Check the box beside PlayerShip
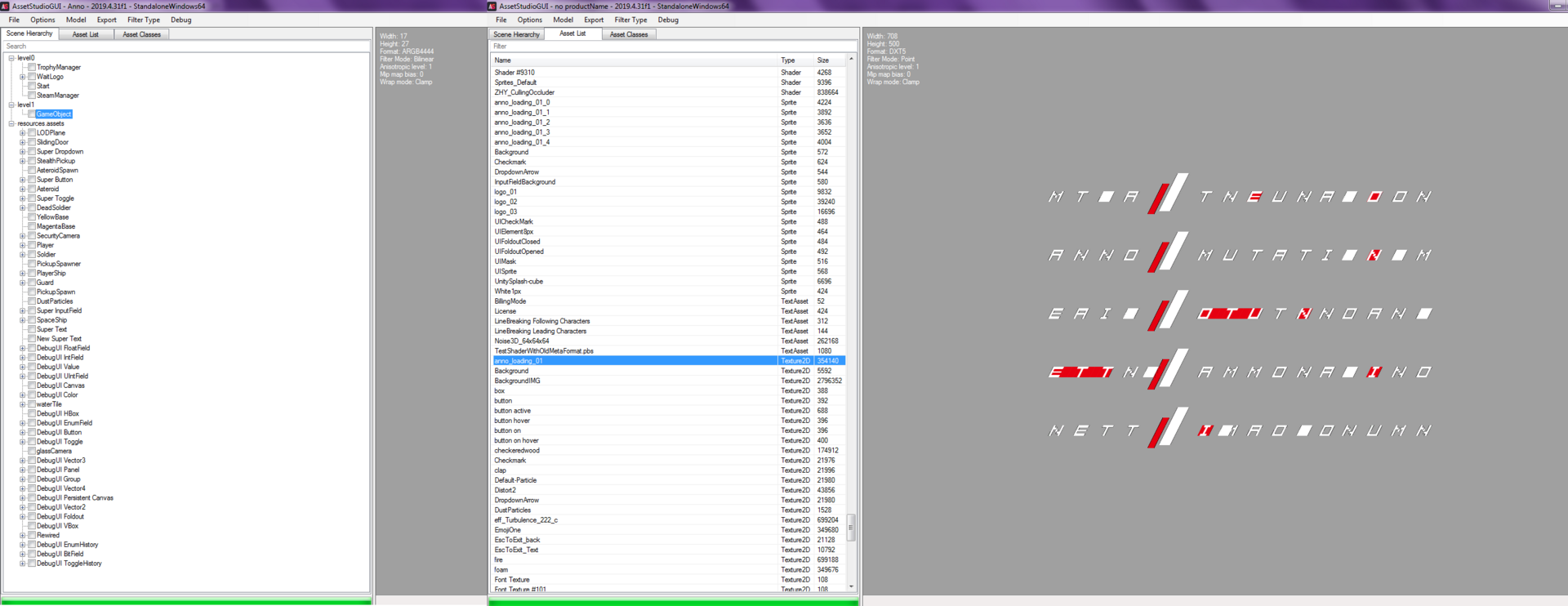 32,274
